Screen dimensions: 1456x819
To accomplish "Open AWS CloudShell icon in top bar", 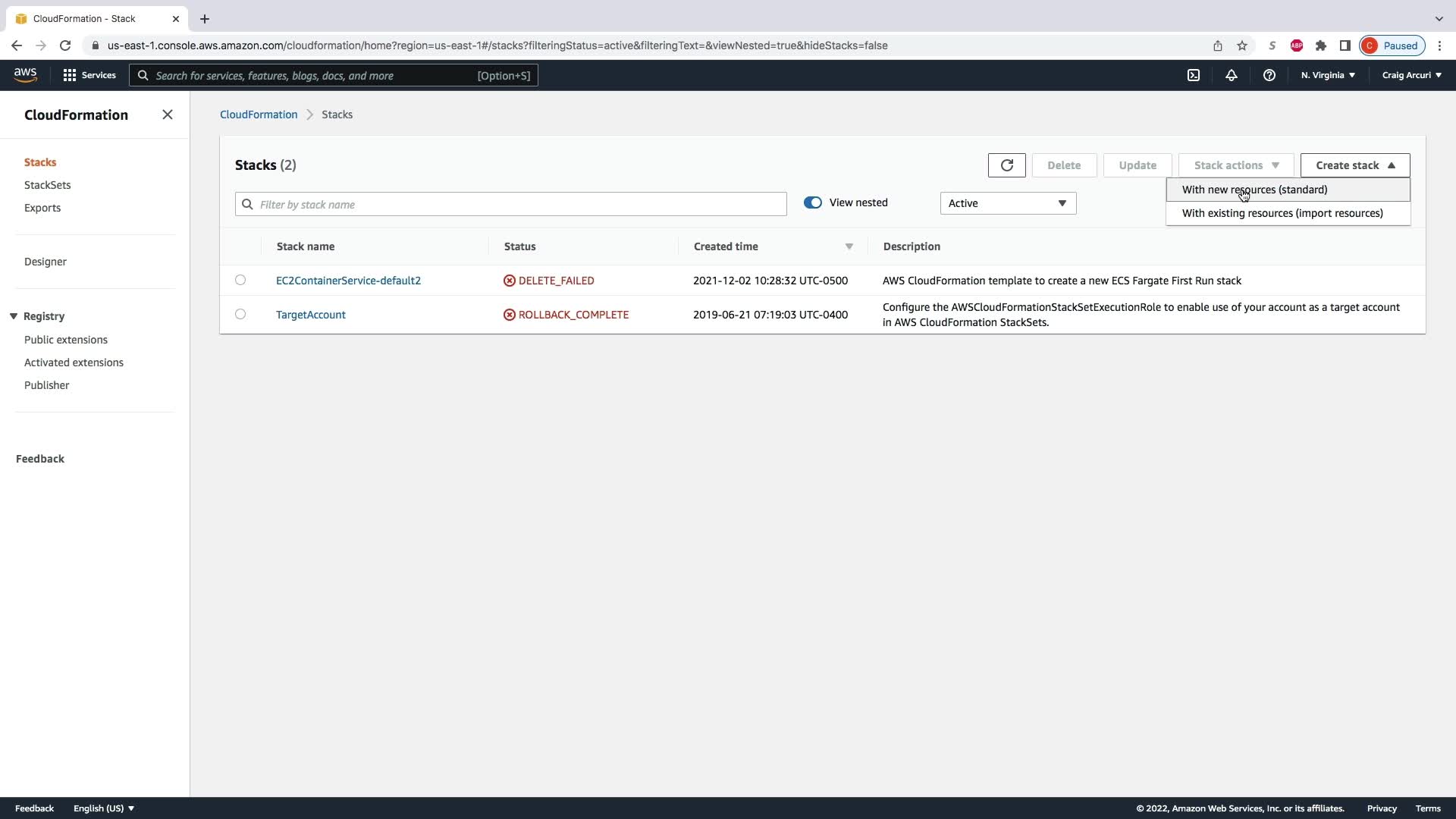I will pos(1193,75).
